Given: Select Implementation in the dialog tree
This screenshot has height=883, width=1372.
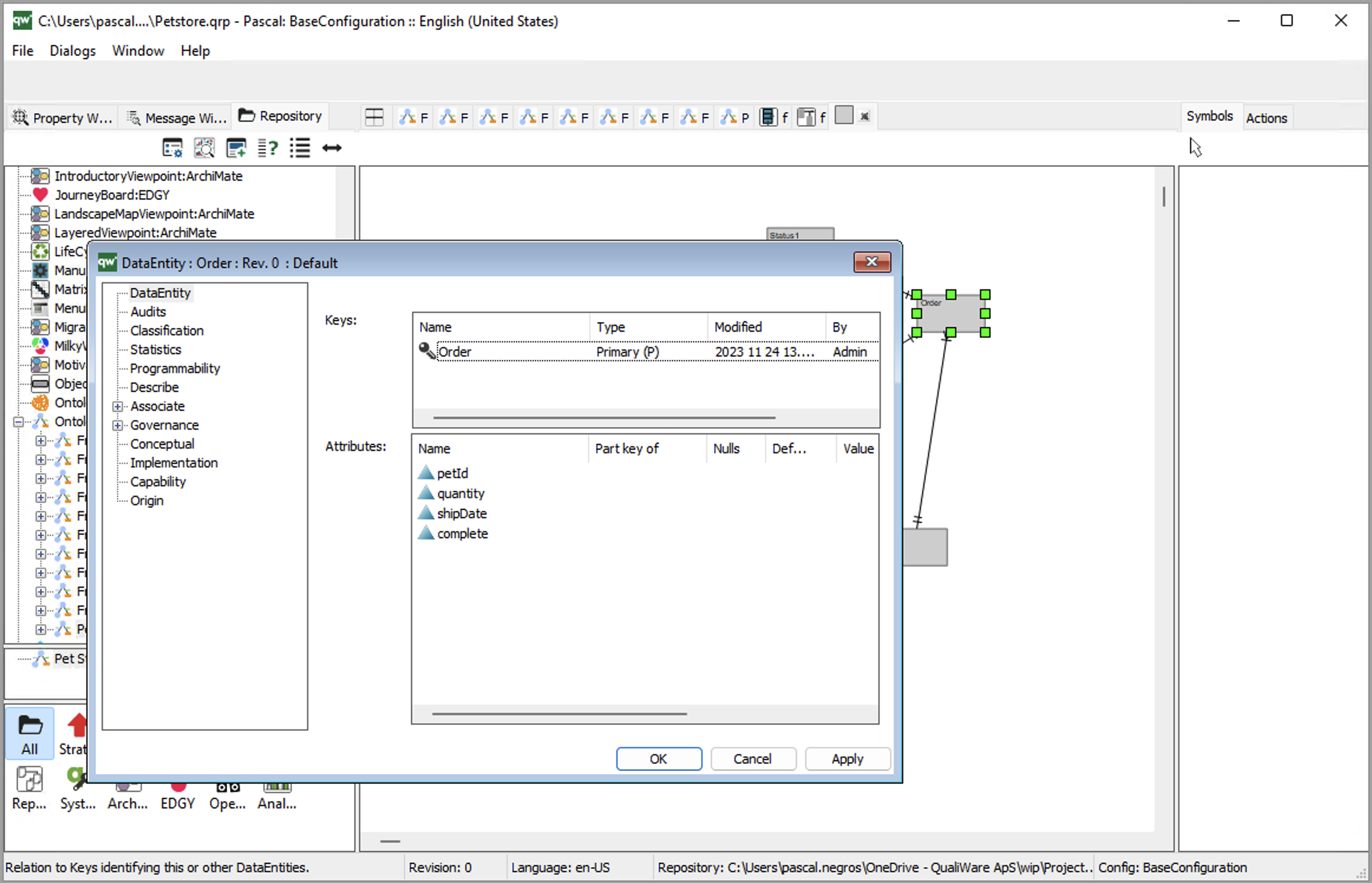Looking at the screenshot, I should tap(174, 463).
